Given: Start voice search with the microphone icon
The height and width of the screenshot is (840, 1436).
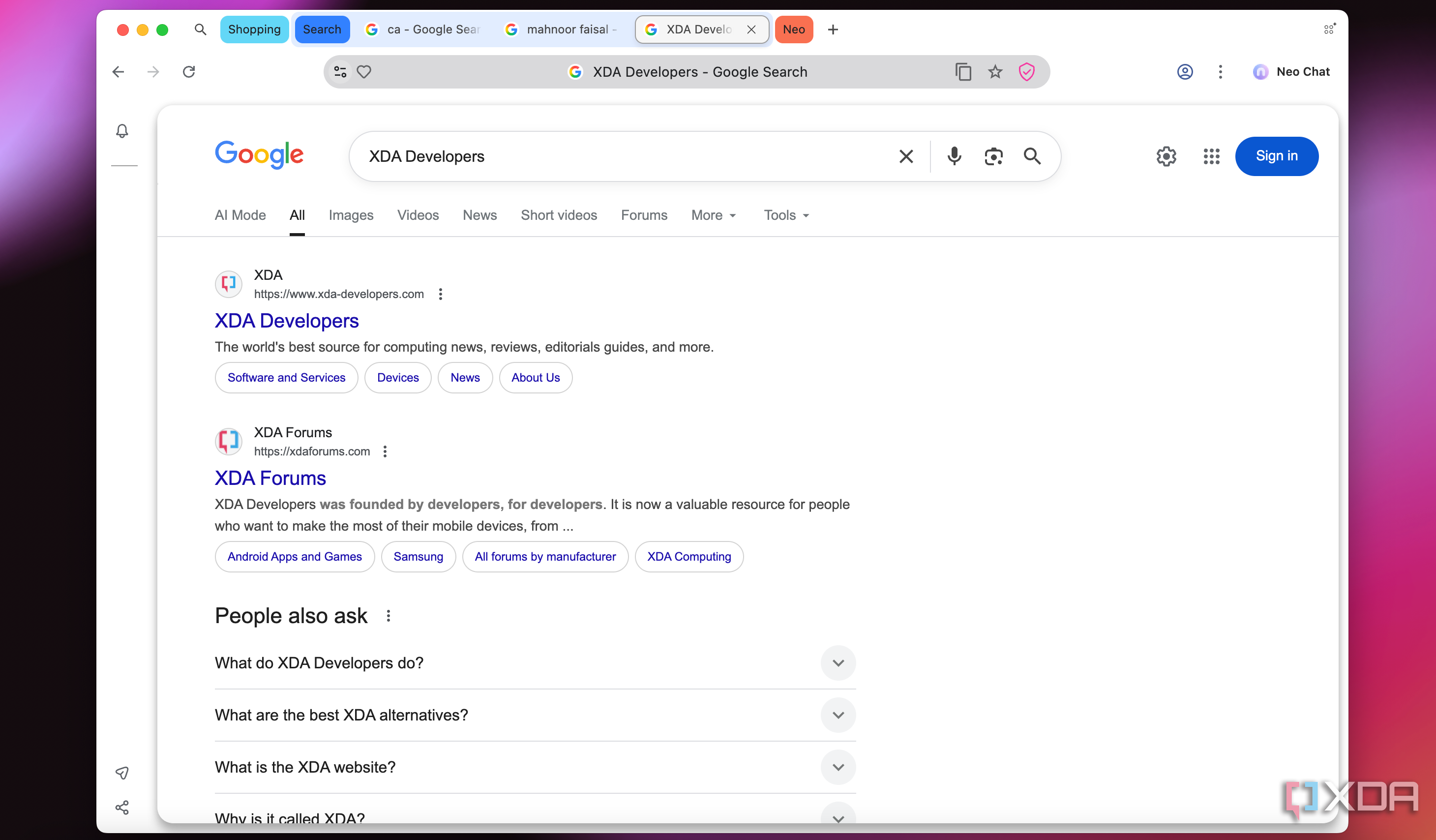Looking at the screenshot, I should (x=954, y=156).
